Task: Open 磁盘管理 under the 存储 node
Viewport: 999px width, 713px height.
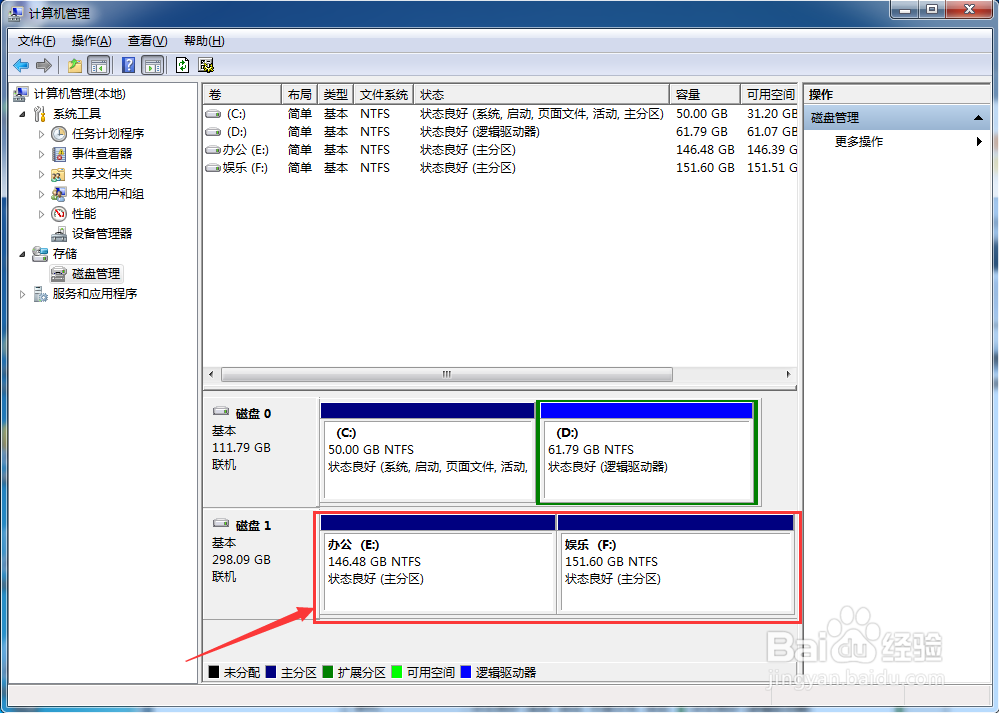Action: (94, 273)
